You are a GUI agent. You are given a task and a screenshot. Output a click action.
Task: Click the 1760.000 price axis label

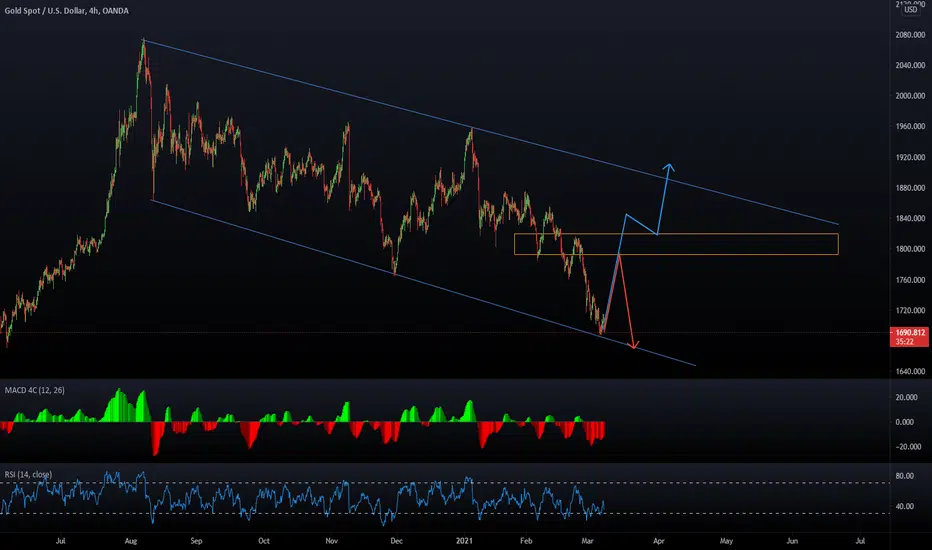point(910,280)
